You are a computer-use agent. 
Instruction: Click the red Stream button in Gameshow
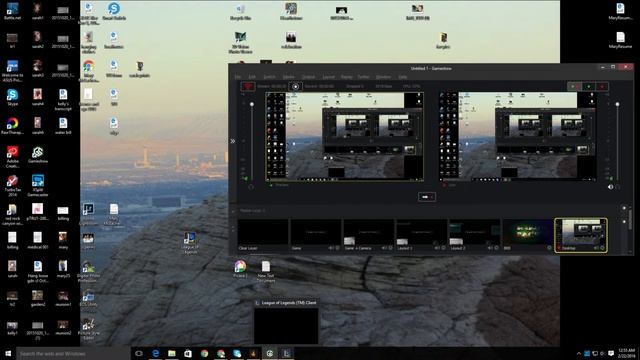(247, 87)
